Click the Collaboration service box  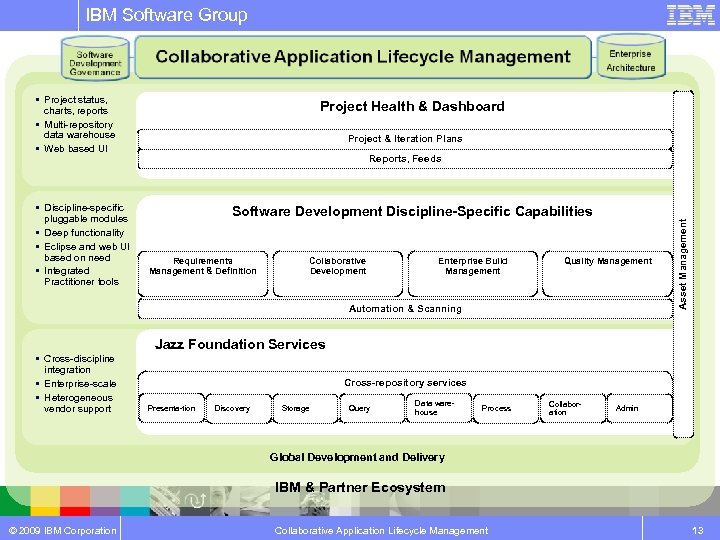[x=573, y=408]
